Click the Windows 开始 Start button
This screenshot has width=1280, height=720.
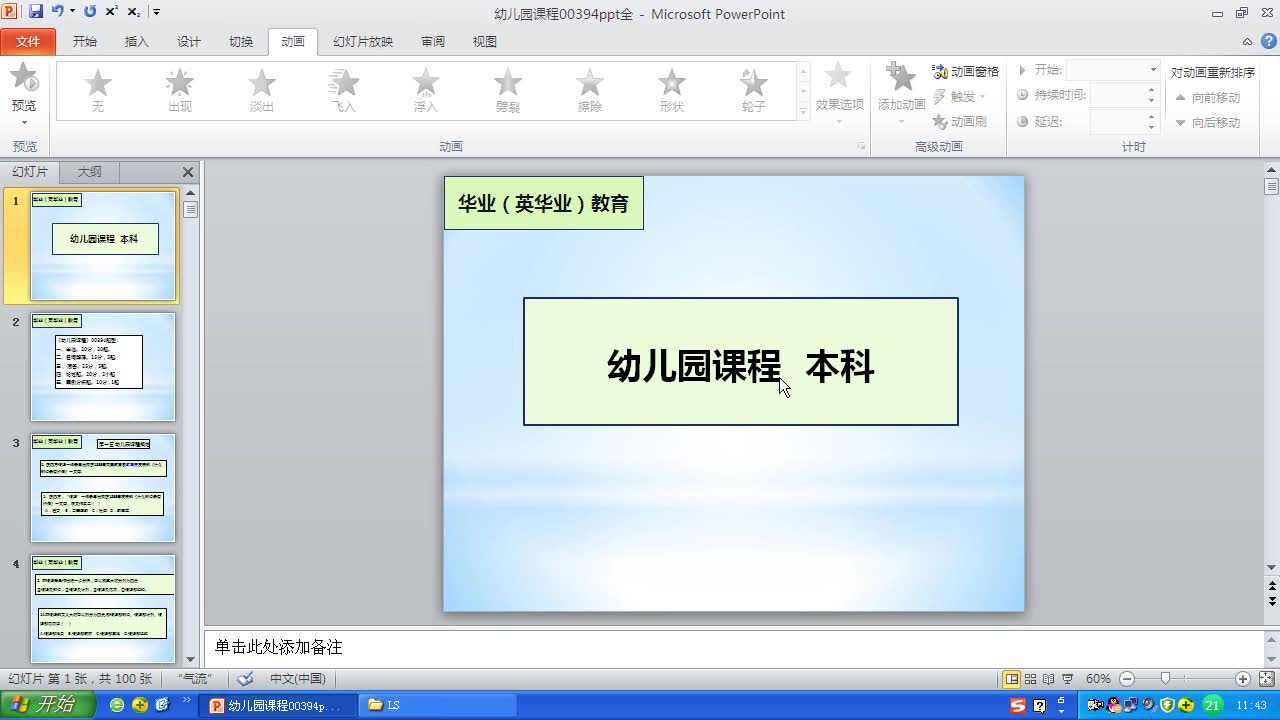(x=48, y=705)
